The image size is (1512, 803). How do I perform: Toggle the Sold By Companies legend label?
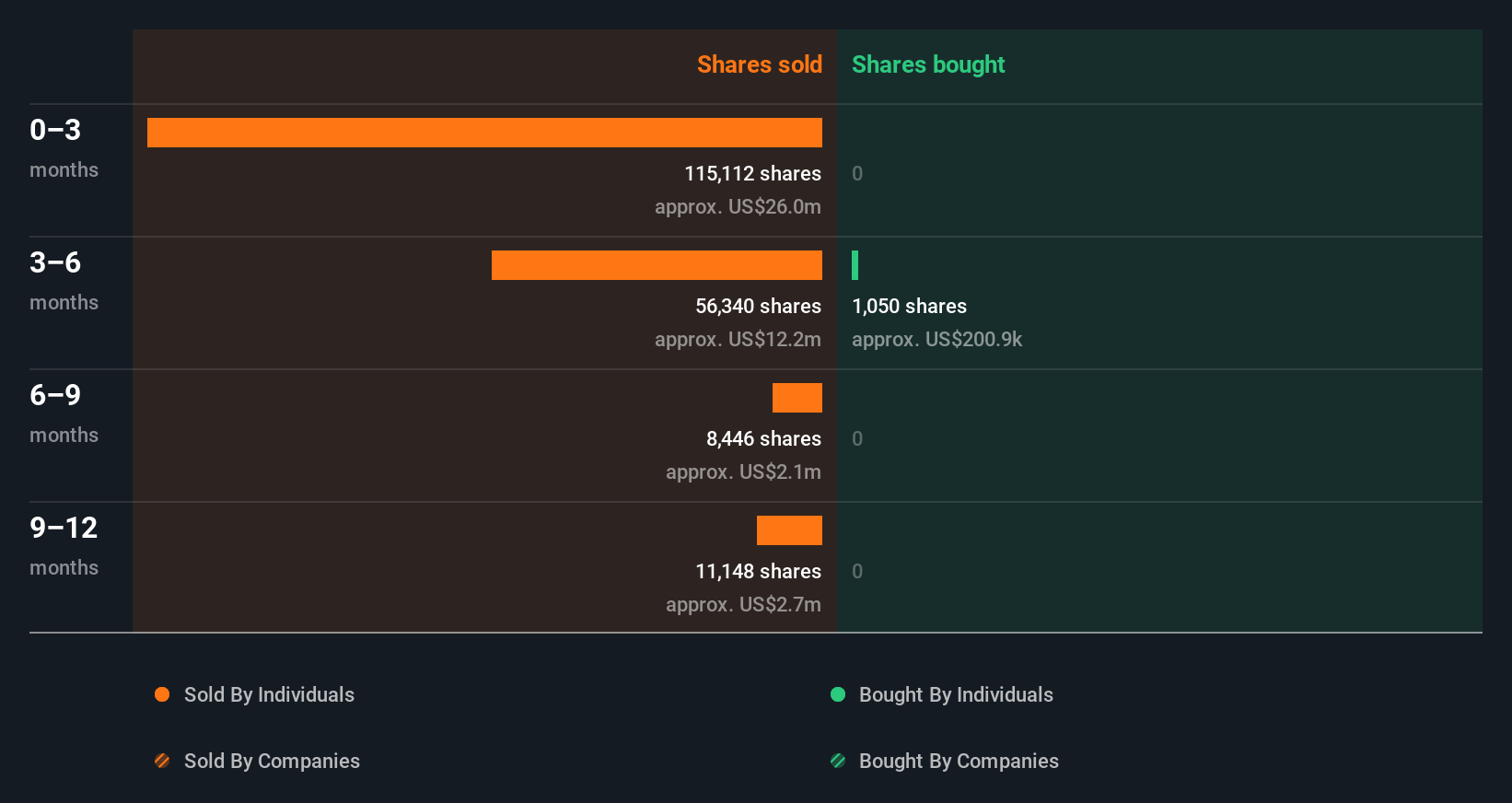click(272, 761)
